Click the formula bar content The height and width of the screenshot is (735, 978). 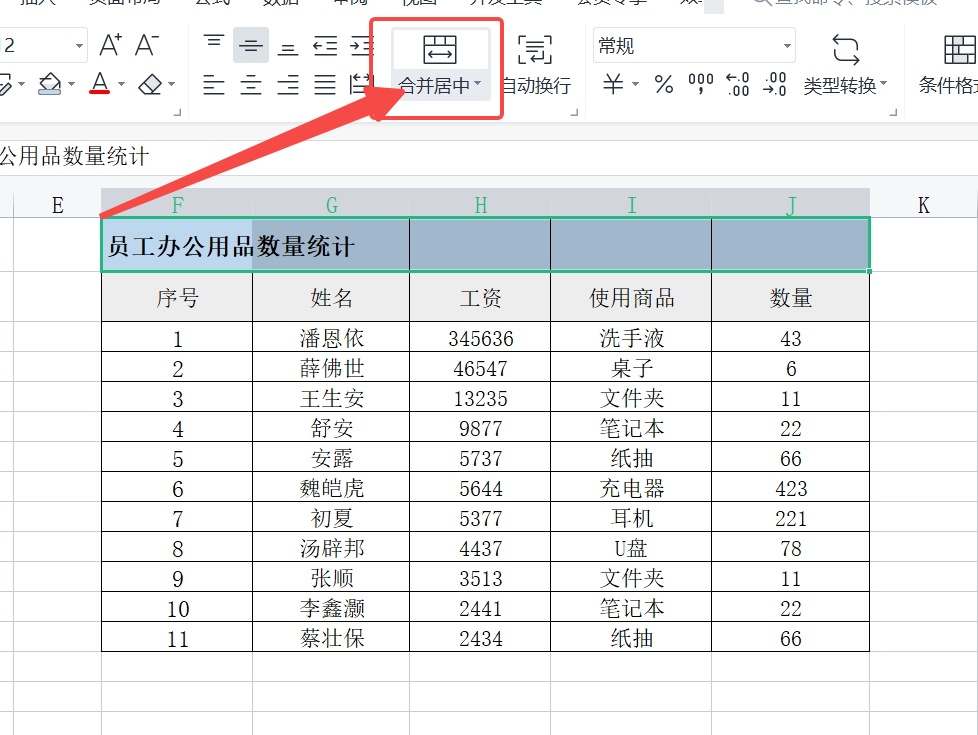click(74, 156)
